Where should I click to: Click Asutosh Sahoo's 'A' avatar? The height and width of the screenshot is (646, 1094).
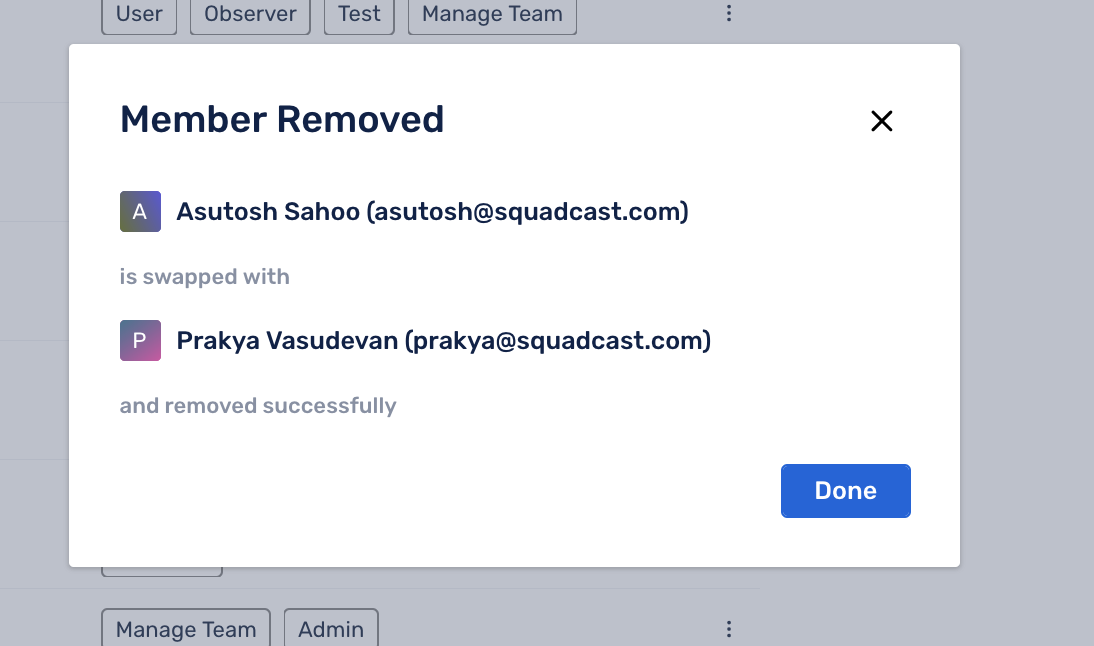coord(140,212)
